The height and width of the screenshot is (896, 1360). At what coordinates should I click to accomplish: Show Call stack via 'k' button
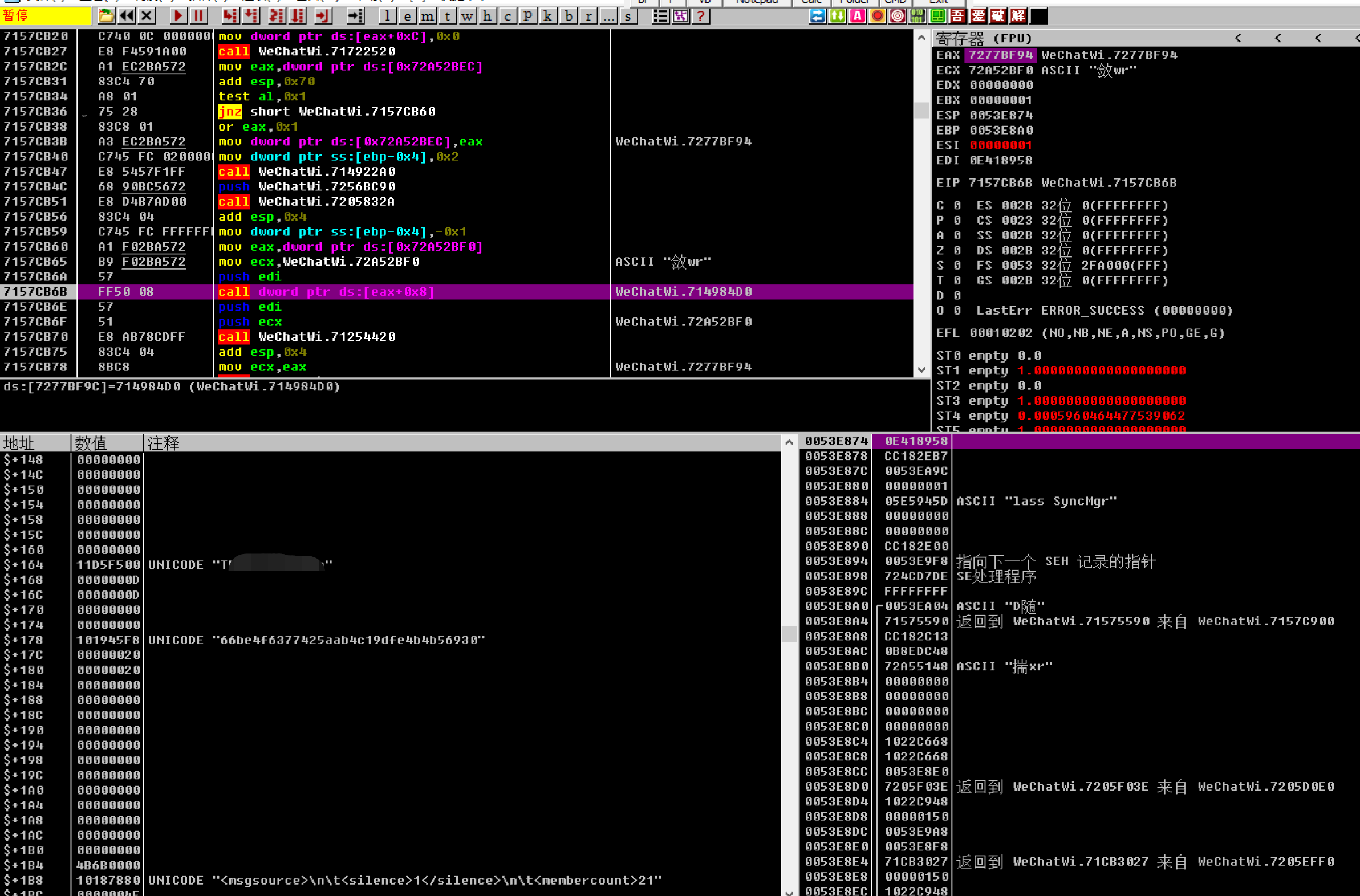point(547,16)
